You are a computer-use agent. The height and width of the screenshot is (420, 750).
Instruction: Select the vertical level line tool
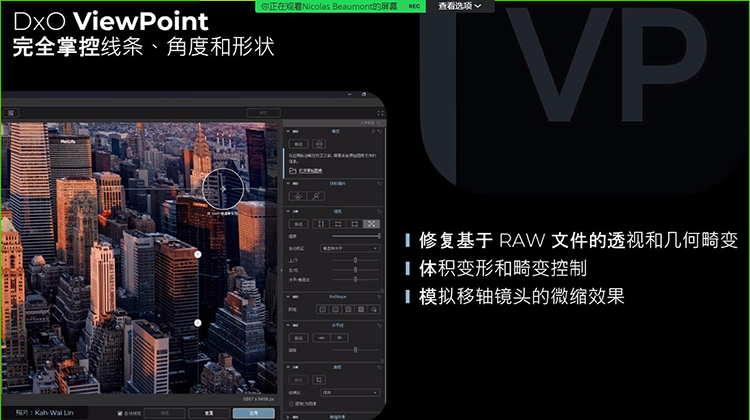[340, 338]
